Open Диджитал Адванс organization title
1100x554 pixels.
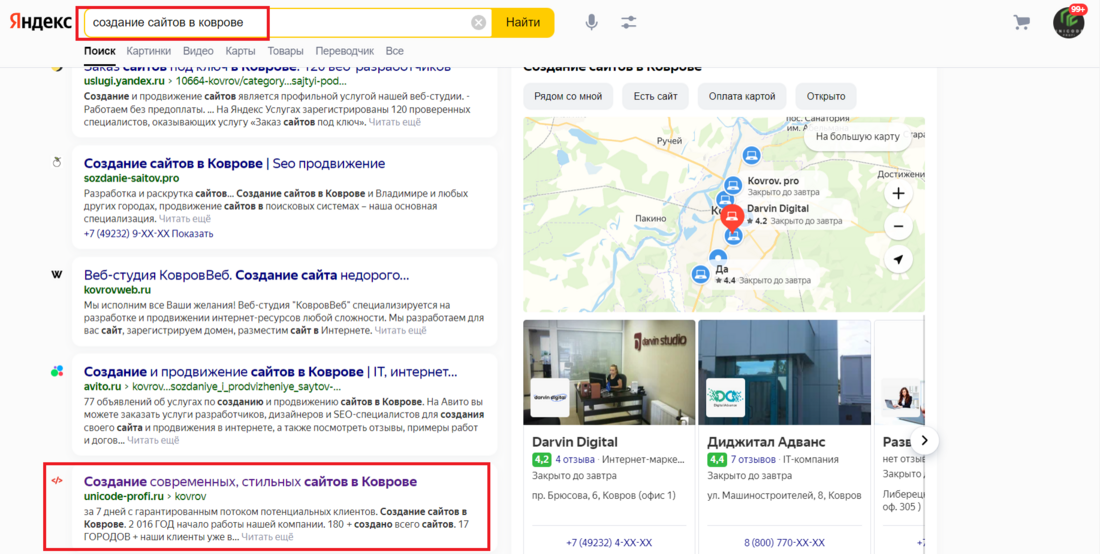(x=766, y=442)
